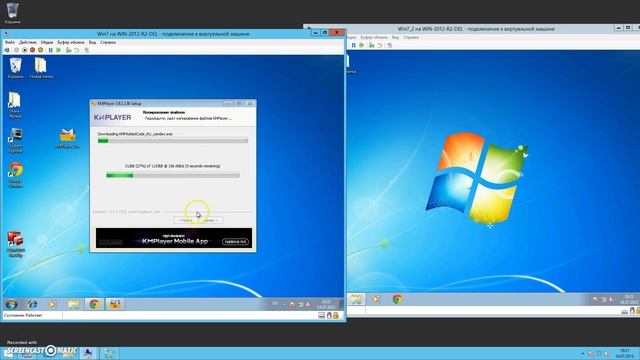Open Internet Explorer in Win7 VM taskbar
The width and height of the screenshot is (640, 360).
(x=32, y=304)
